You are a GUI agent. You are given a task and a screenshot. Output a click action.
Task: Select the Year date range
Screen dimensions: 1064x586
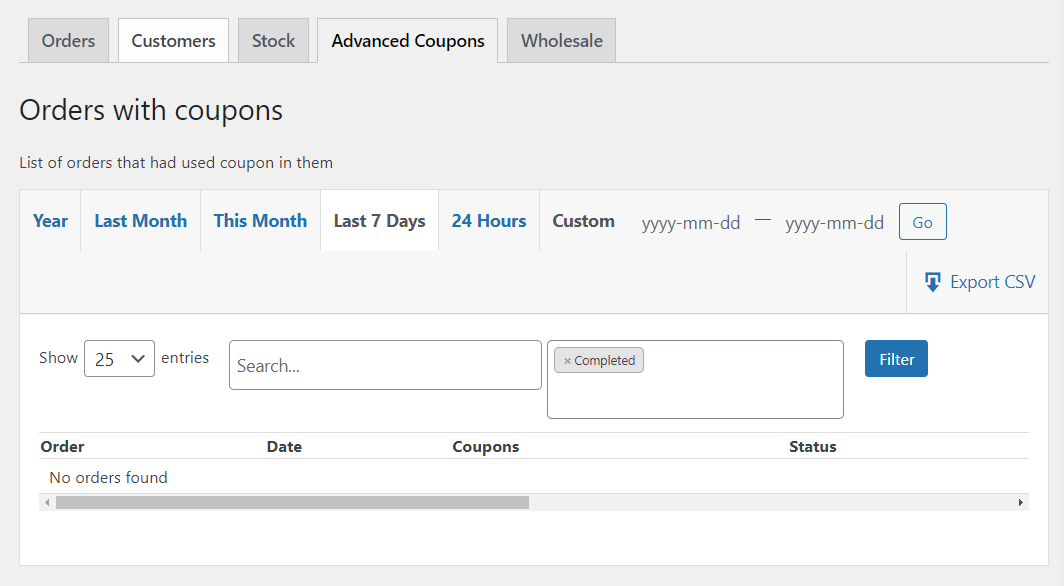(50, 221)
